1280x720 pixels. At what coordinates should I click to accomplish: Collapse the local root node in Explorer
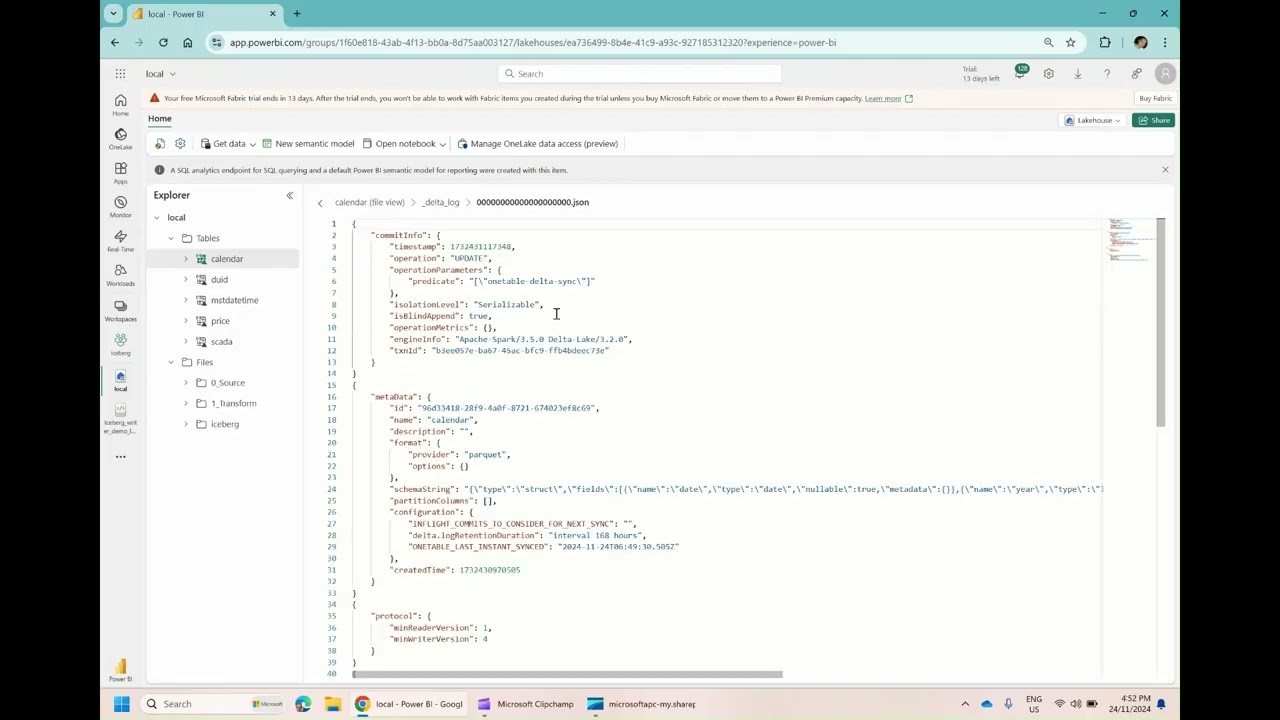(x=156, y=217)
